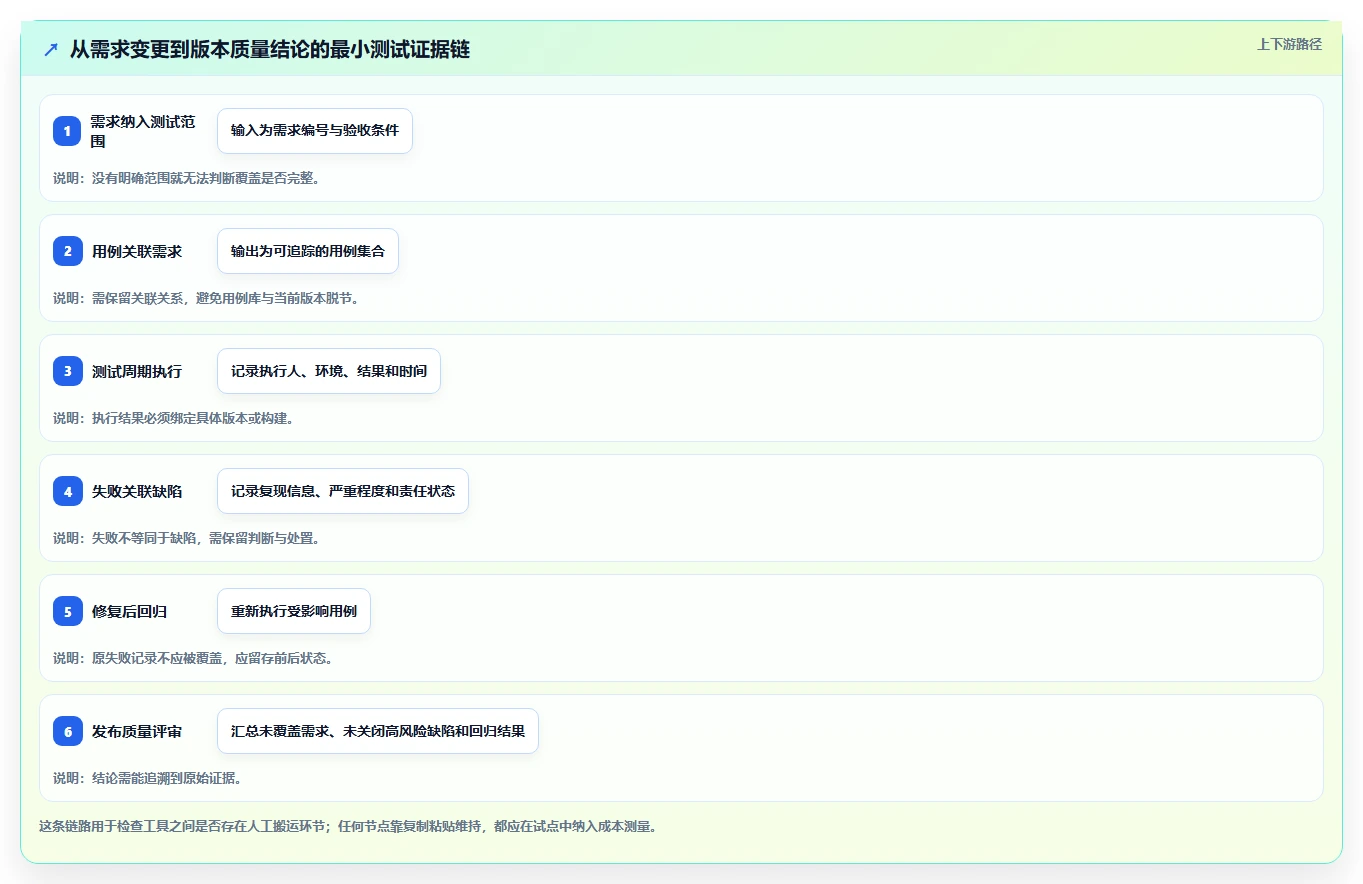Click the step title 用例关联需求
This screenshot has width=1363, height=884.
point(137,252)
